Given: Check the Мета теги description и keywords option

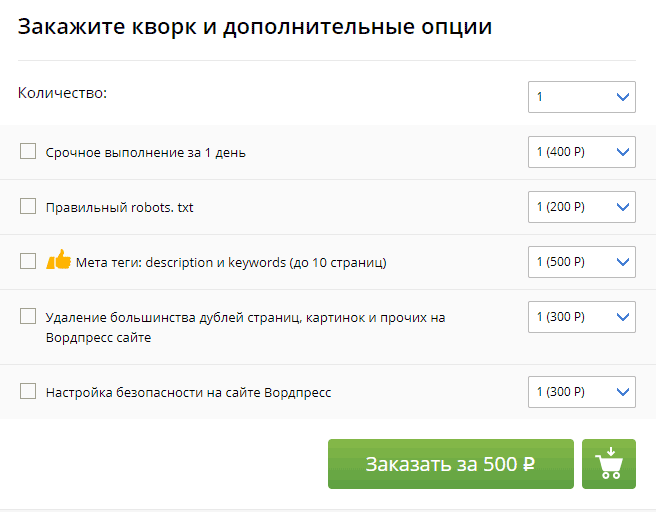Looking at the screenshot, I should click(28, 261).
